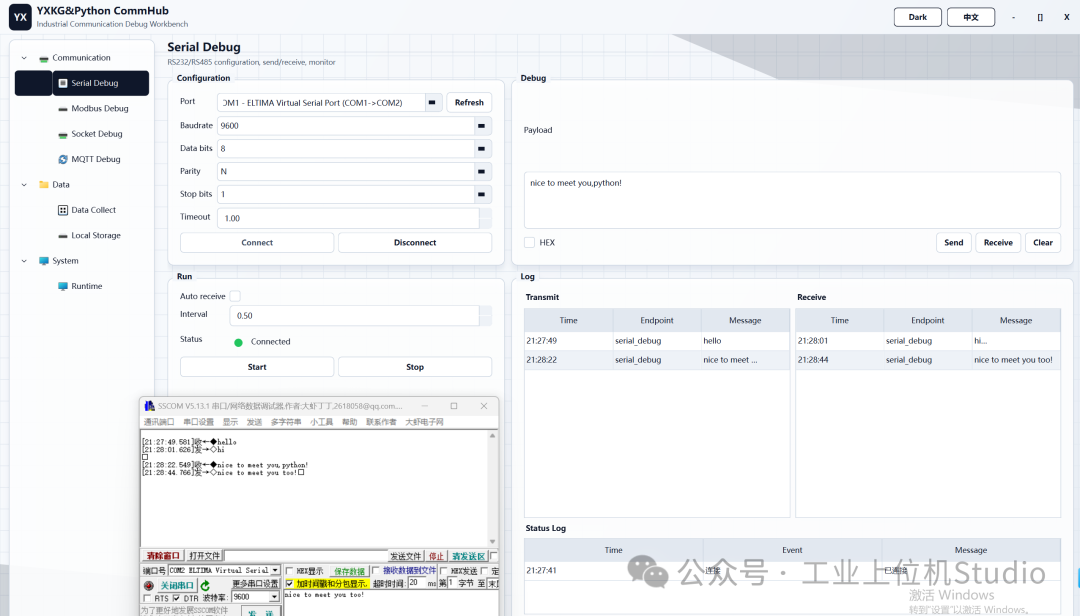
Task: Open the Baudrate dropdown
Action: 481,125
